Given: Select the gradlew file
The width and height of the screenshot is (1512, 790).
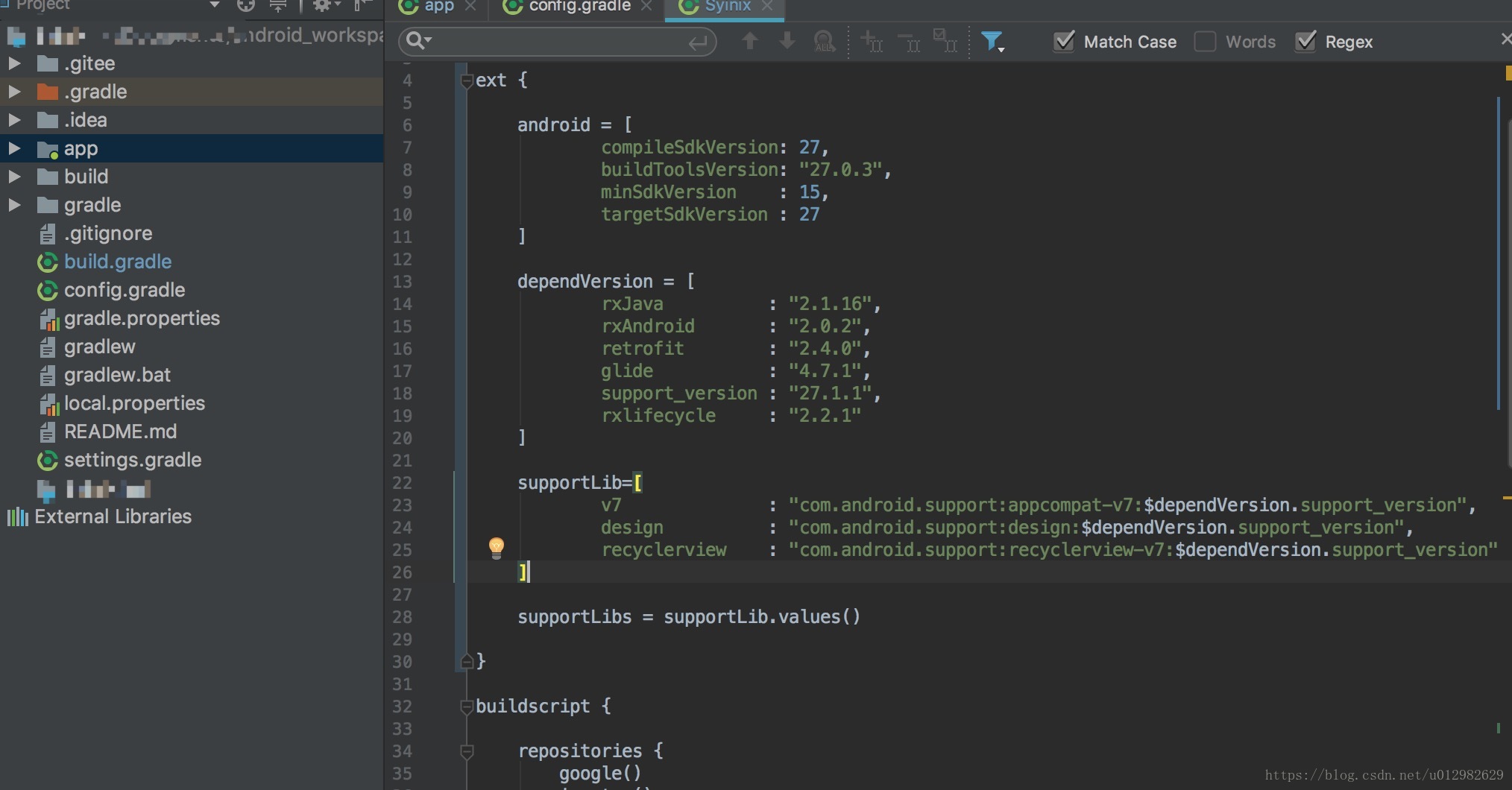Looking at the screenshot, I should pyautogui.click(x=100, y=347).
